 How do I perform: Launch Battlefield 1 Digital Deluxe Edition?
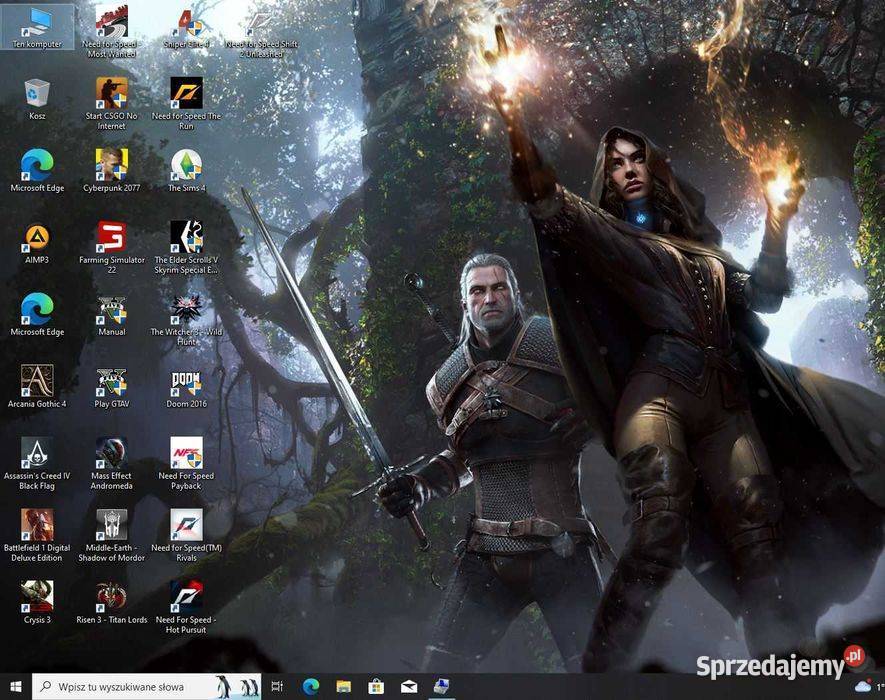coord(37,526)
